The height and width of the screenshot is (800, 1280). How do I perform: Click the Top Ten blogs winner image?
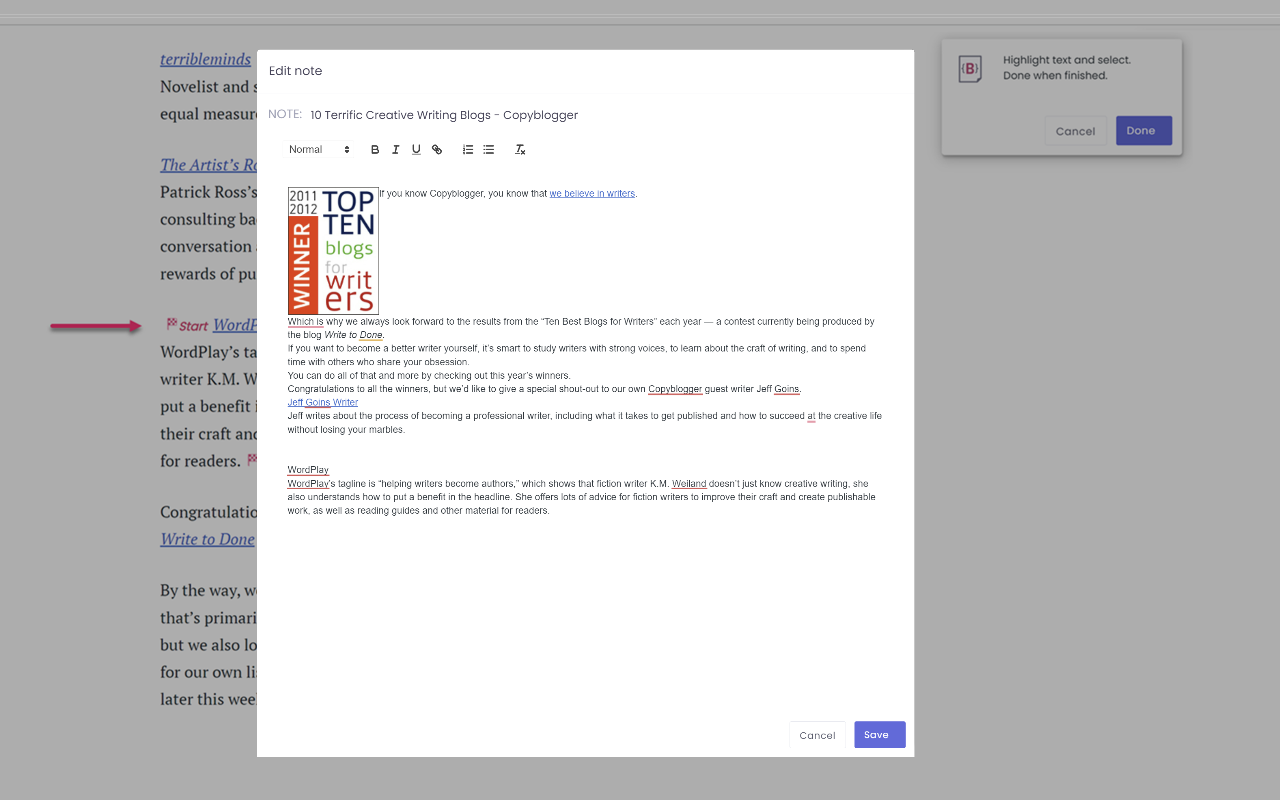coord(333,251)
